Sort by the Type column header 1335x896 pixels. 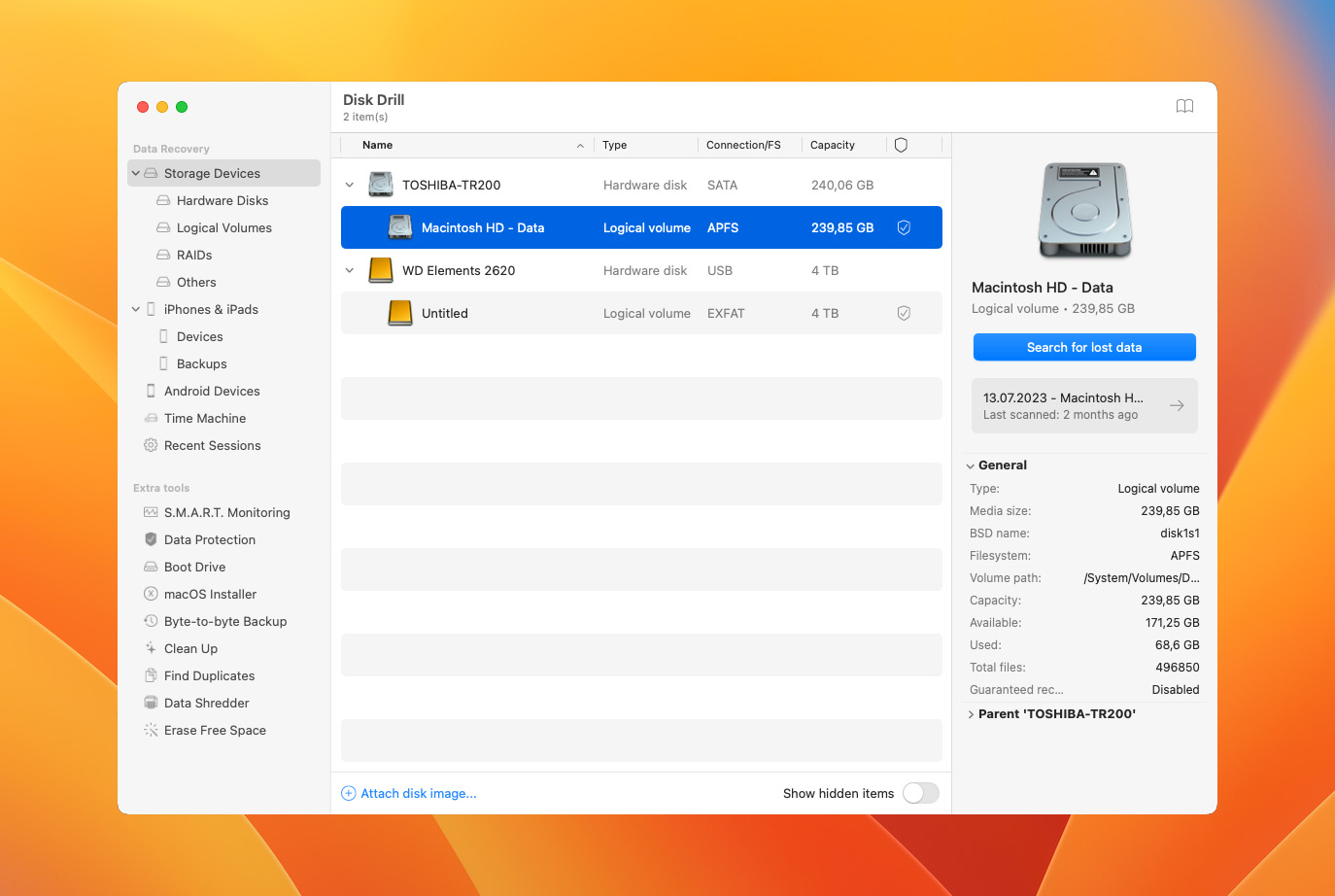click(615, 145)
